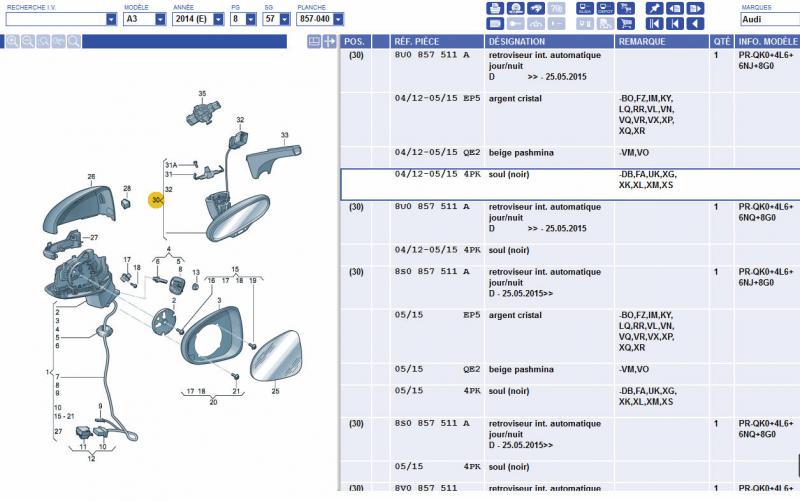800x501 pixels.
Task: Open the PG dropdown showing 8
Action: tap(251, 19)
